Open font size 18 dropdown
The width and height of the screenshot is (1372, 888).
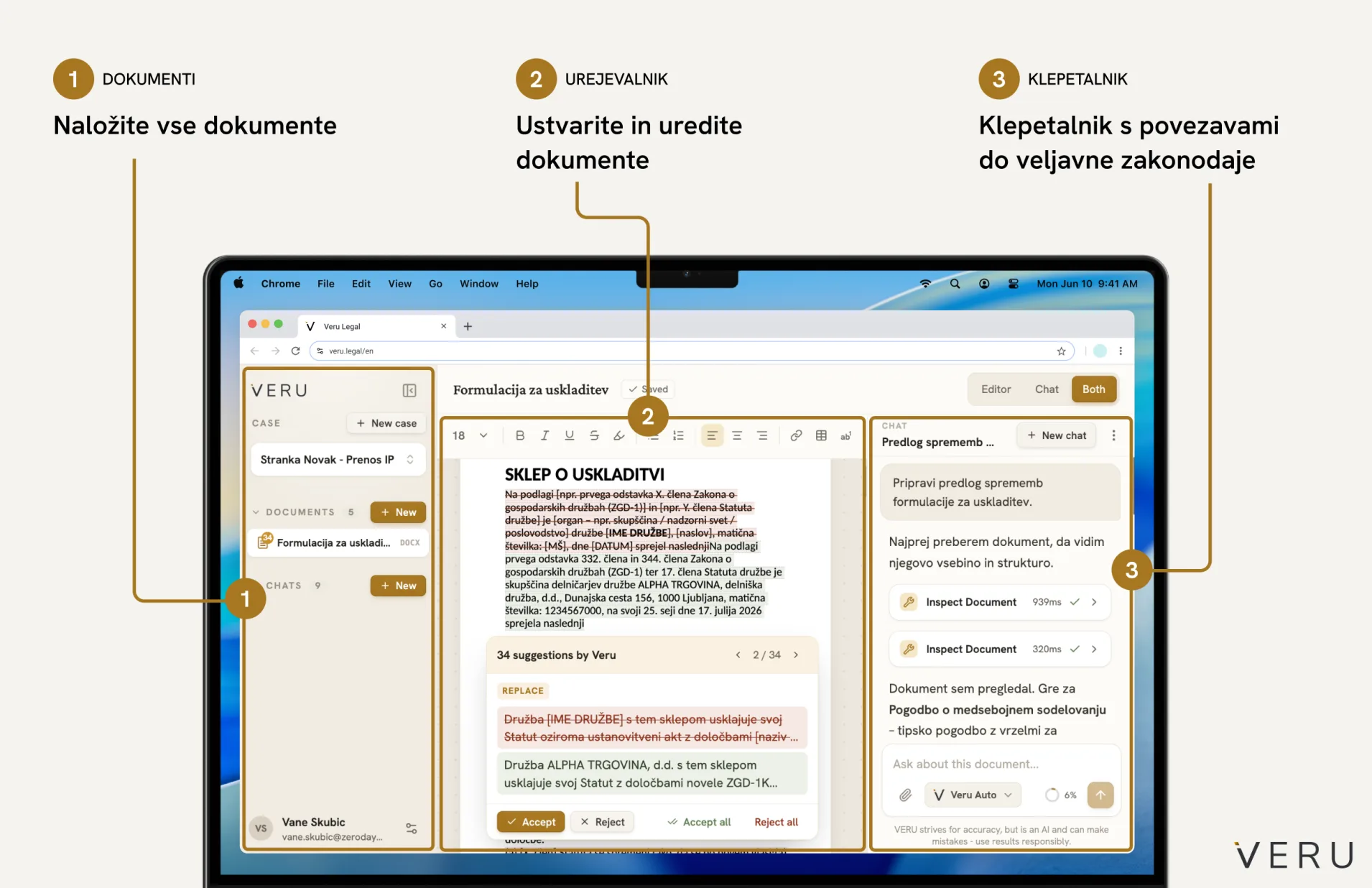[x=471, y=435]
